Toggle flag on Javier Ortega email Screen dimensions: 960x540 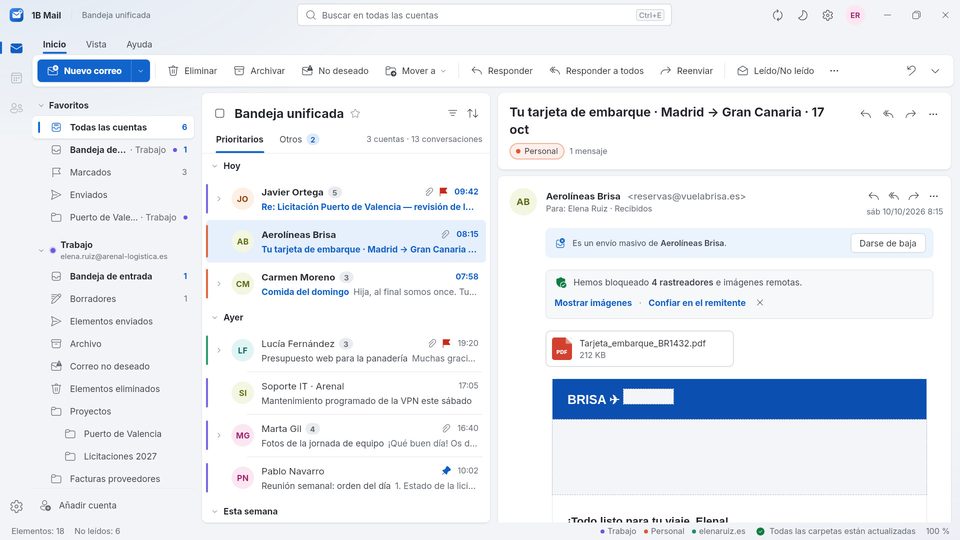point(444,192)
